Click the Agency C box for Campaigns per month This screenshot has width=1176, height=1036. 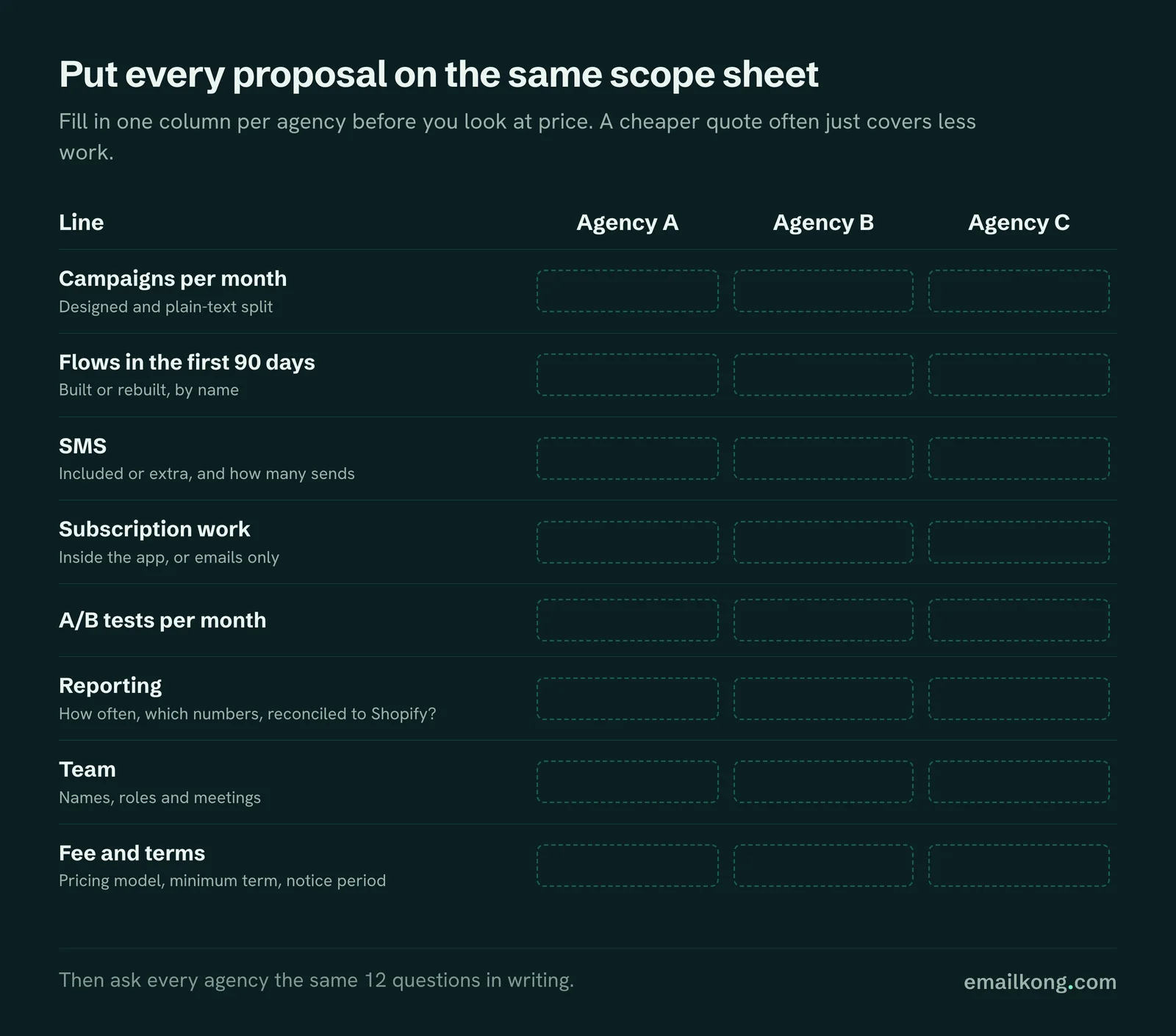(x=1019, y=291)
